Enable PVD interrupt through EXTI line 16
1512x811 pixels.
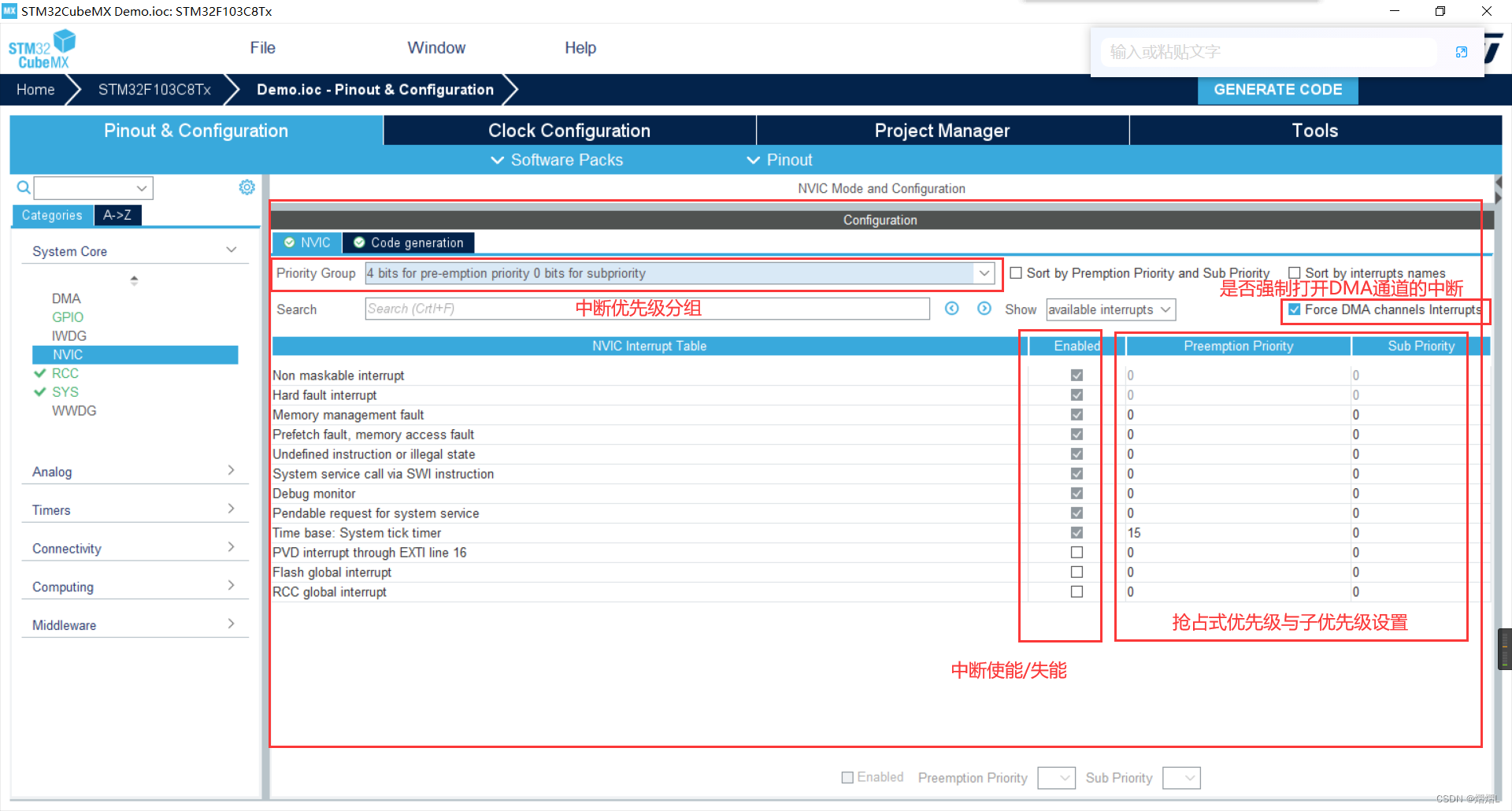[x=1077, y=553]
